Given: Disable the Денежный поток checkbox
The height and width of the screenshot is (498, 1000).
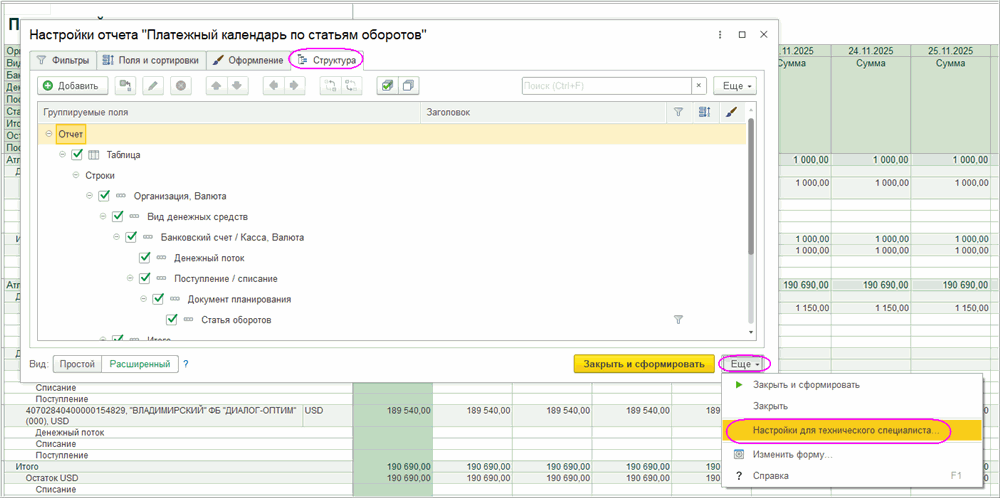Looking at the screenshot, I should pos(145,258).
